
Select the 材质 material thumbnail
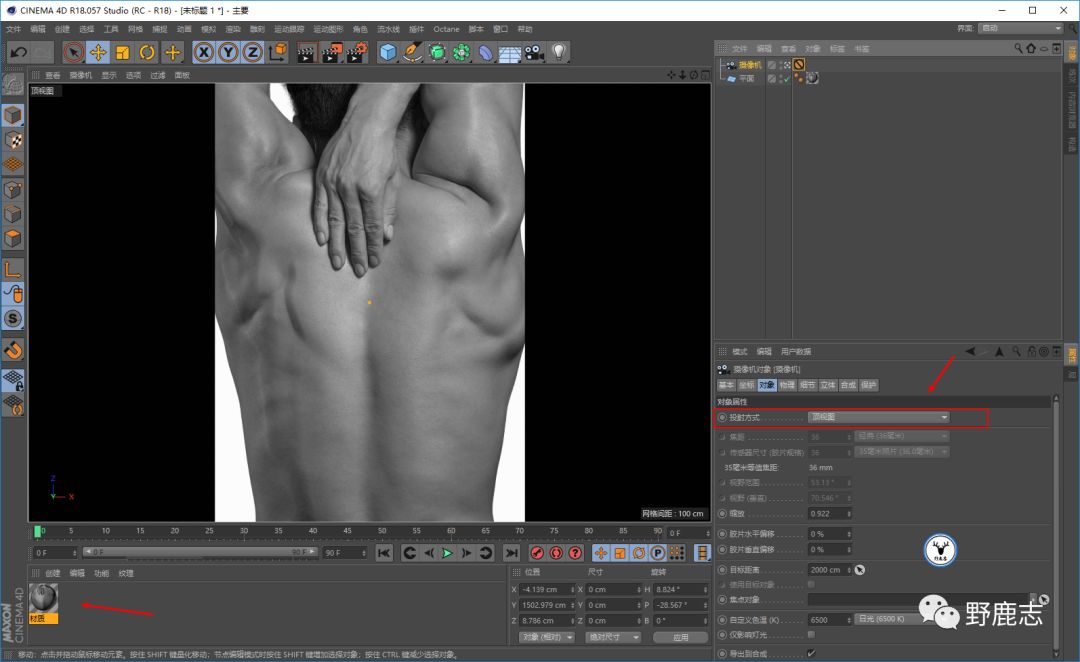pos(43,599)
